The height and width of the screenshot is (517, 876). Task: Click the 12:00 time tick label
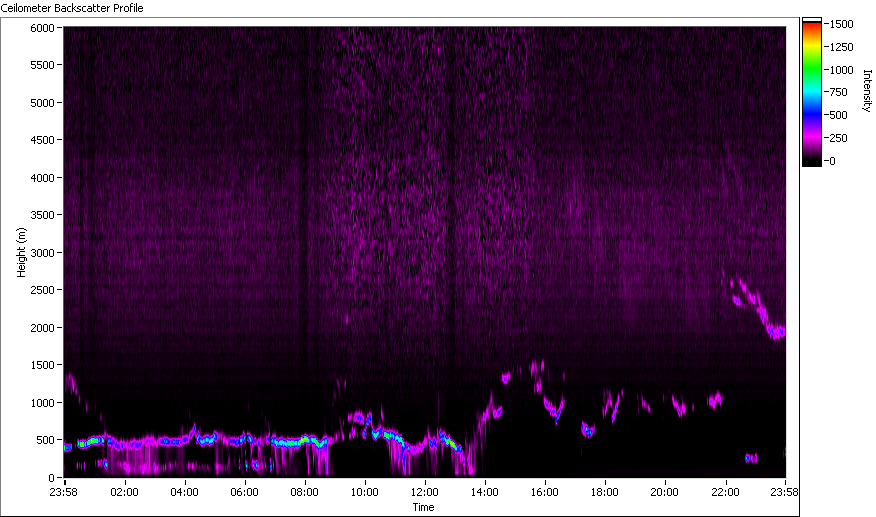[x=425, y=492]
